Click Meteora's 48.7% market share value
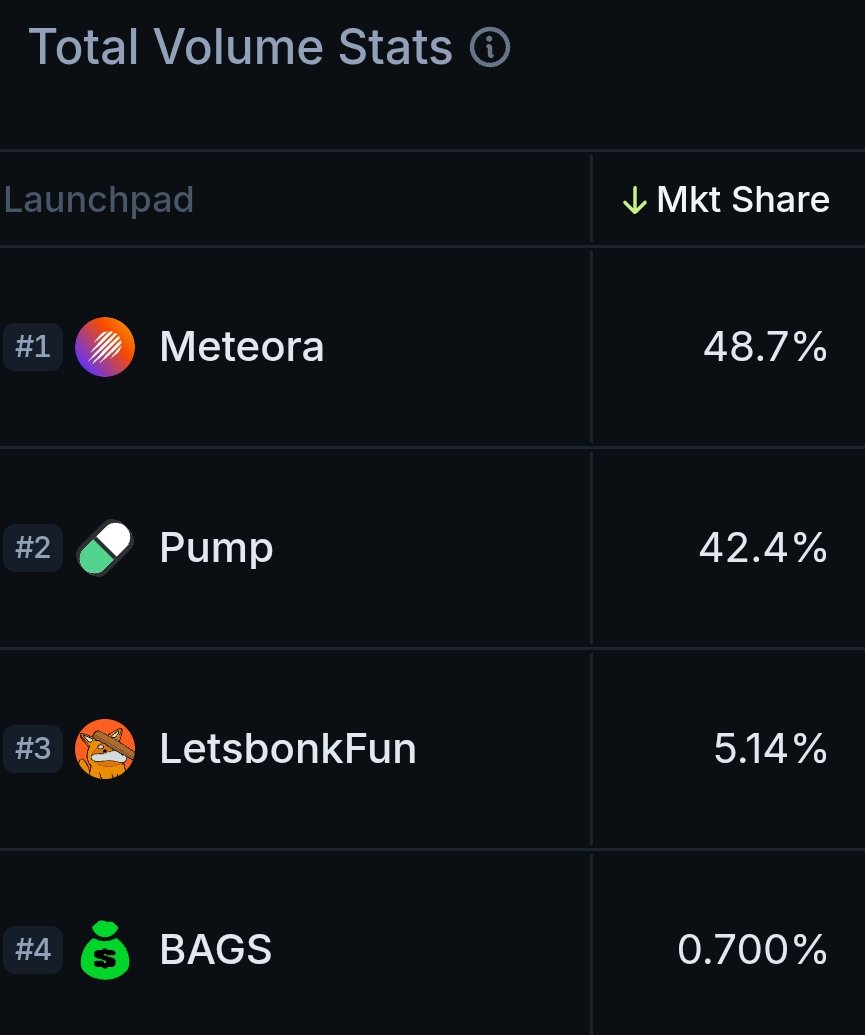The height and width of the screenshot is (1035, 865). click(765, 347)
